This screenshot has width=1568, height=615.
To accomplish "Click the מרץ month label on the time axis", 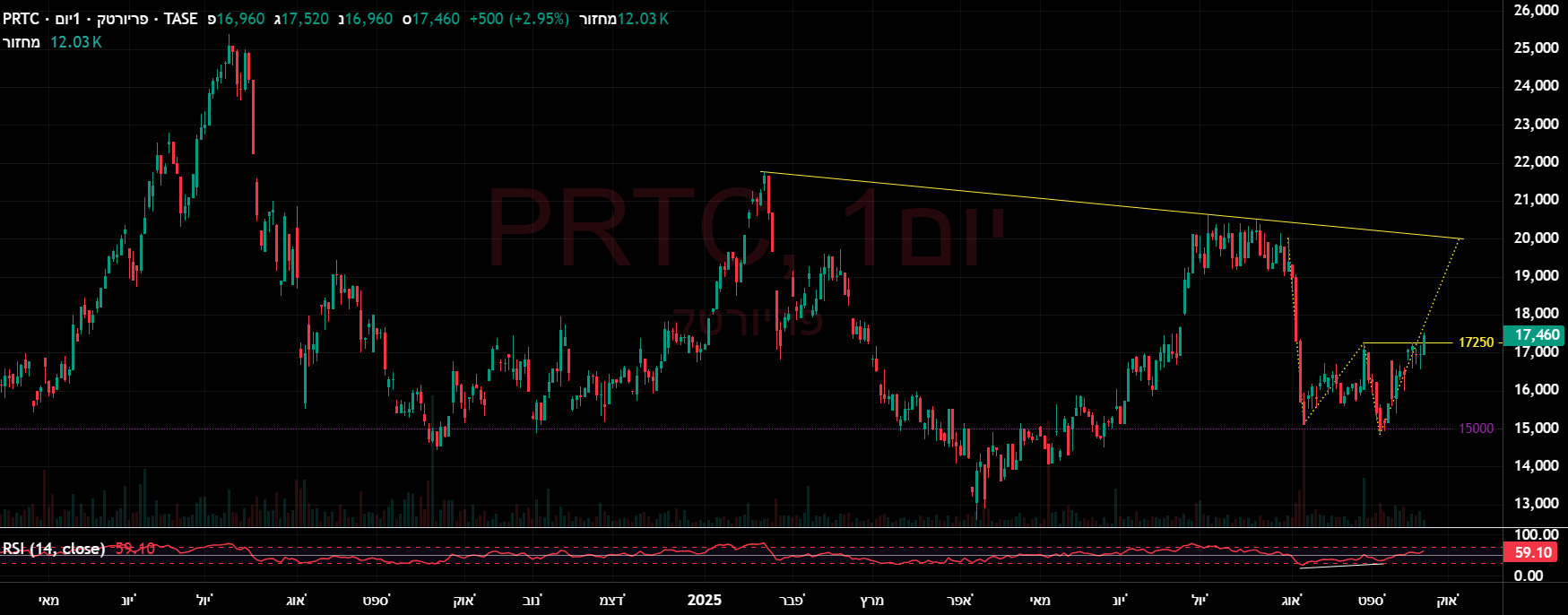I will 871,600.
